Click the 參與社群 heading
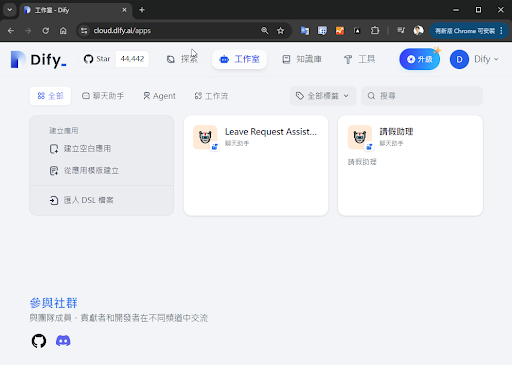The width and height of the screenshot is (512, 365). pyautogui.click(x=54, y=303)
